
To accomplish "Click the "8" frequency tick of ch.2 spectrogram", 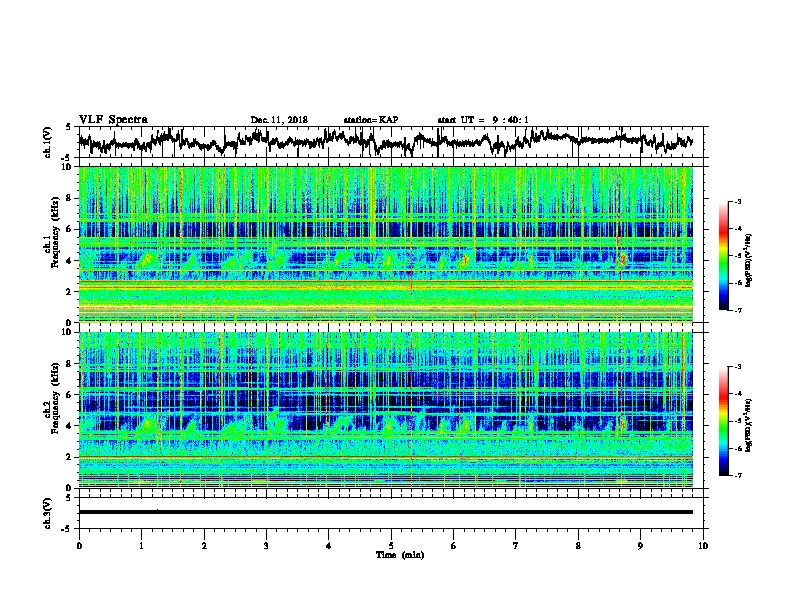I will point(70,364).
